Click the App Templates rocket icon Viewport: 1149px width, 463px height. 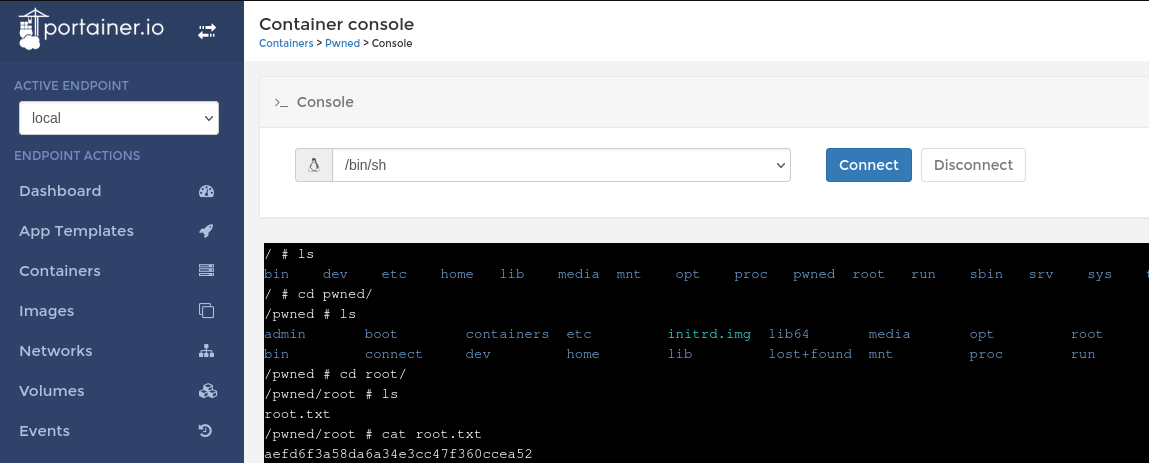(207, 231)
